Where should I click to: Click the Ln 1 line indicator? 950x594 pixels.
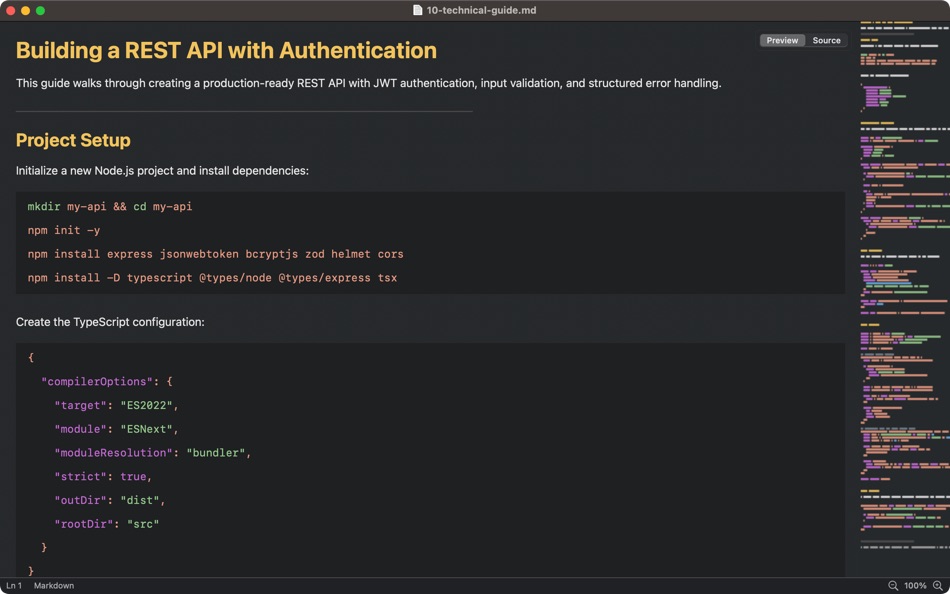coord(14,586)
